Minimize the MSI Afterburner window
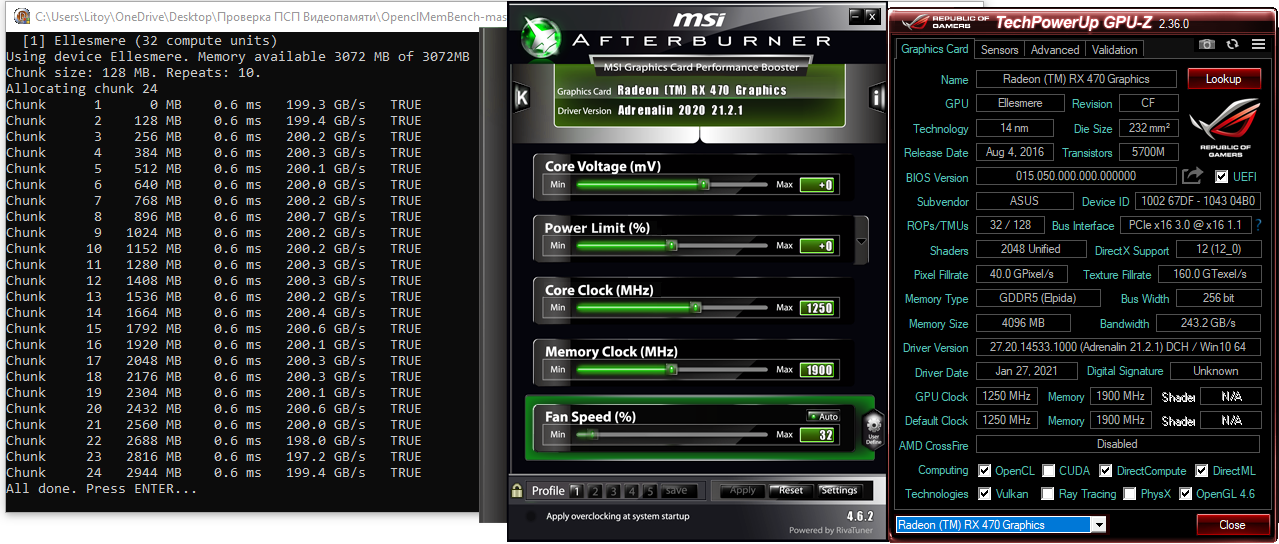The height and width of the screenshot is (544, 1279). [856, 16]
